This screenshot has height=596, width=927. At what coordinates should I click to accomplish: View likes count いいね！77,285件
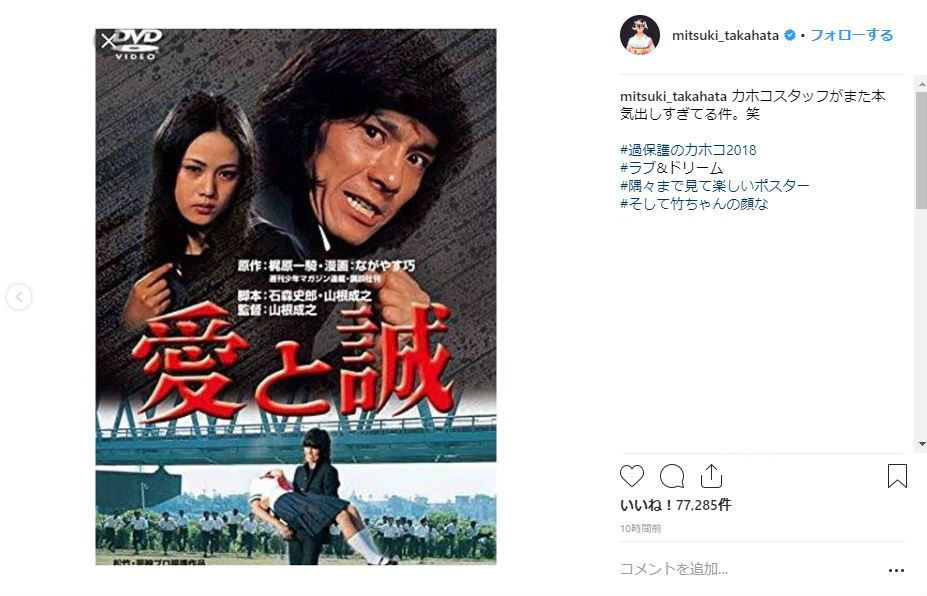pos(675,505)
